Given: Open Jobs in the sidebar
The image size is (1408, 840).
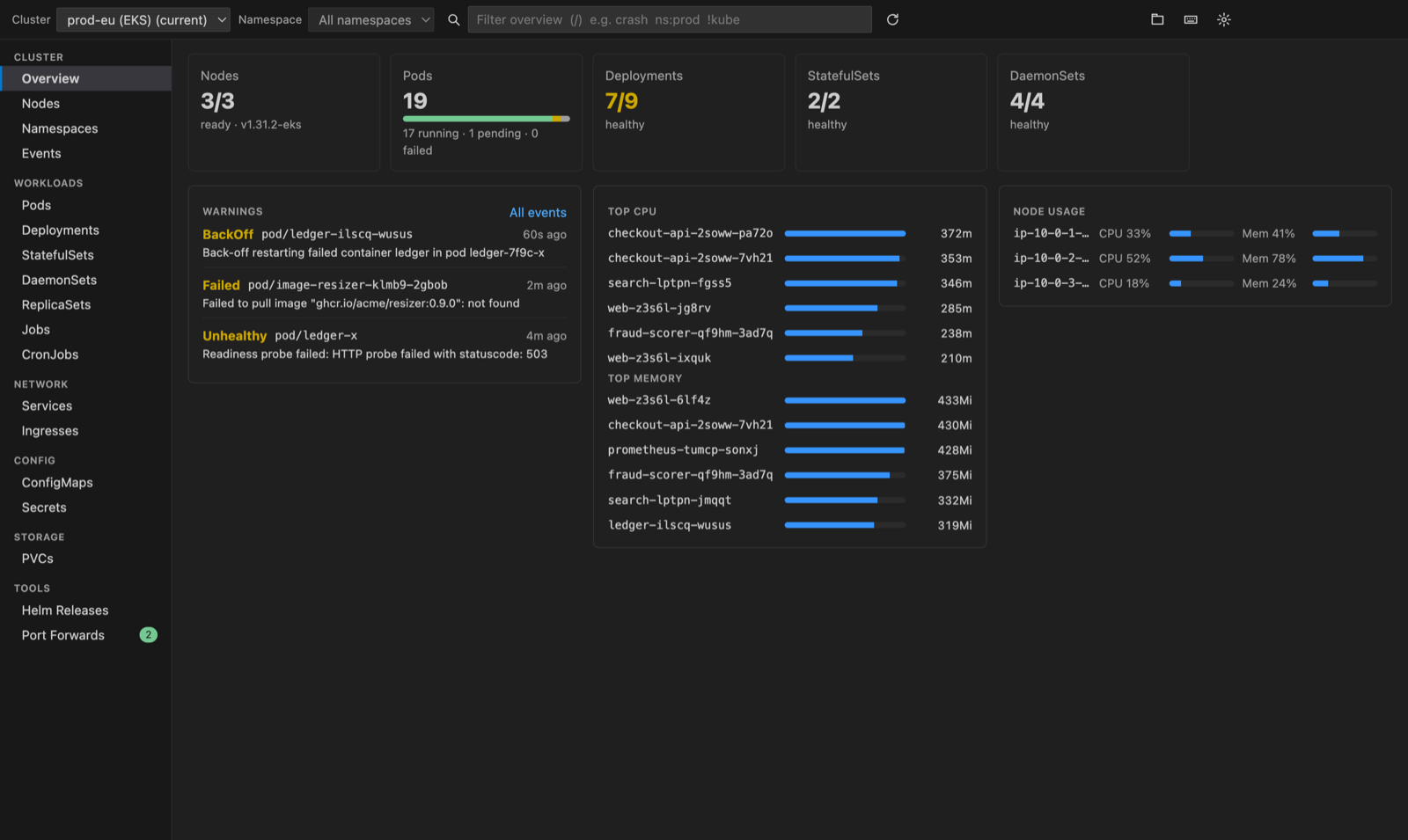Looking at the screenshot, I should click(85, 329).
